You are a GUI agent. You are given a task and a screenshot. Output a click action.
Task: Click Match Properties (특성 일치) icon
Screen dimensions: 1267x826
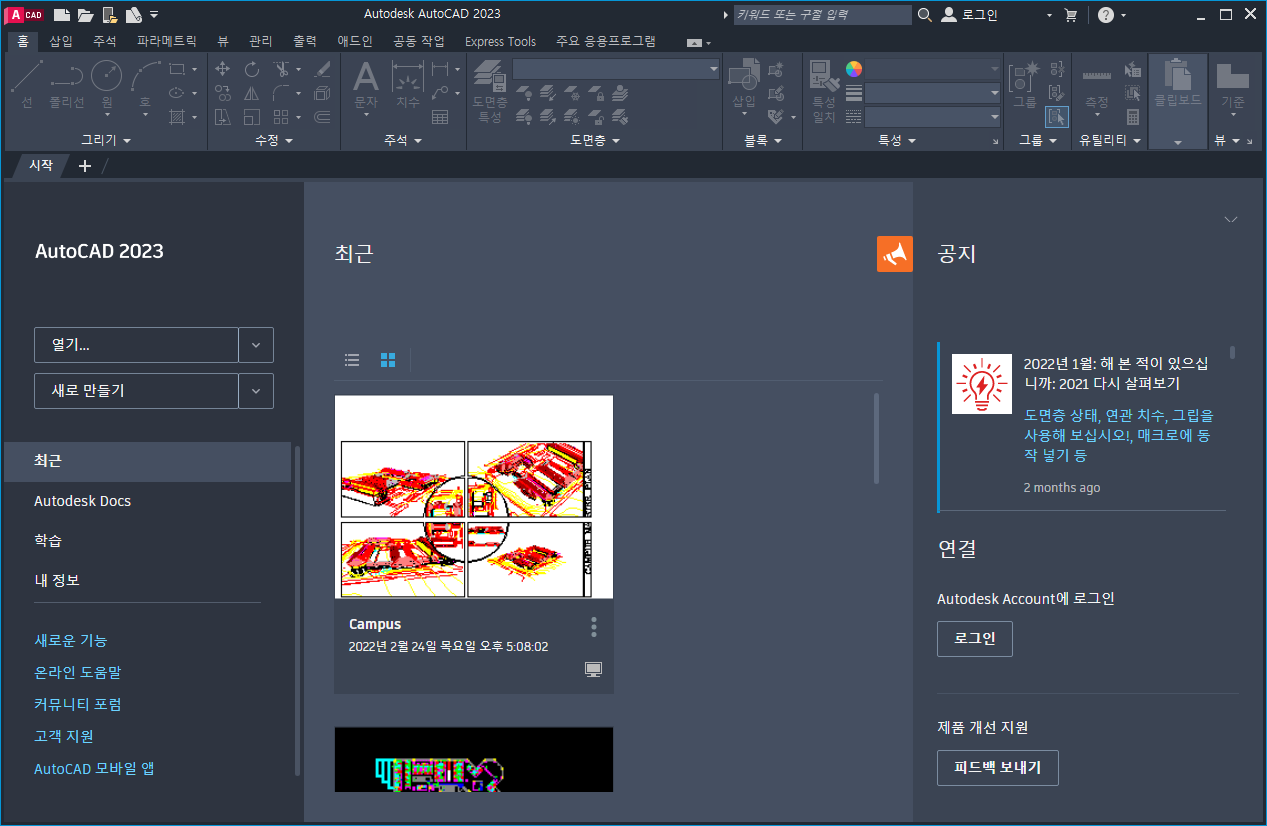[x=823, y=90]
